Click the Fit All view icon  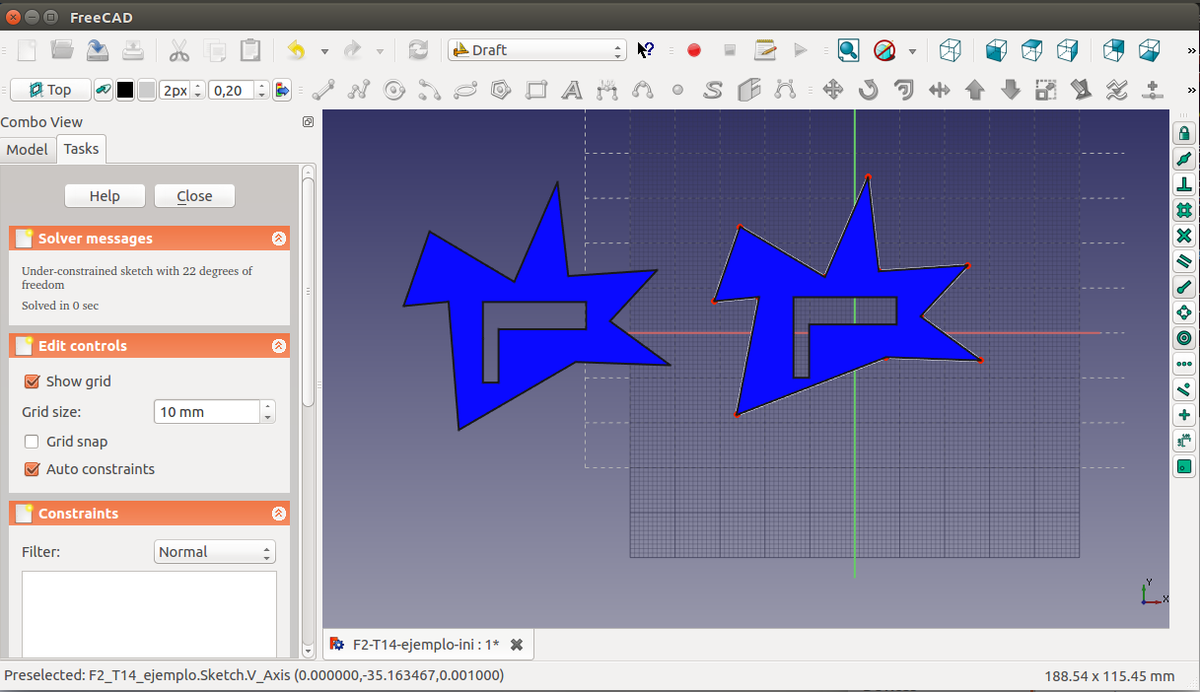(848, 50)
